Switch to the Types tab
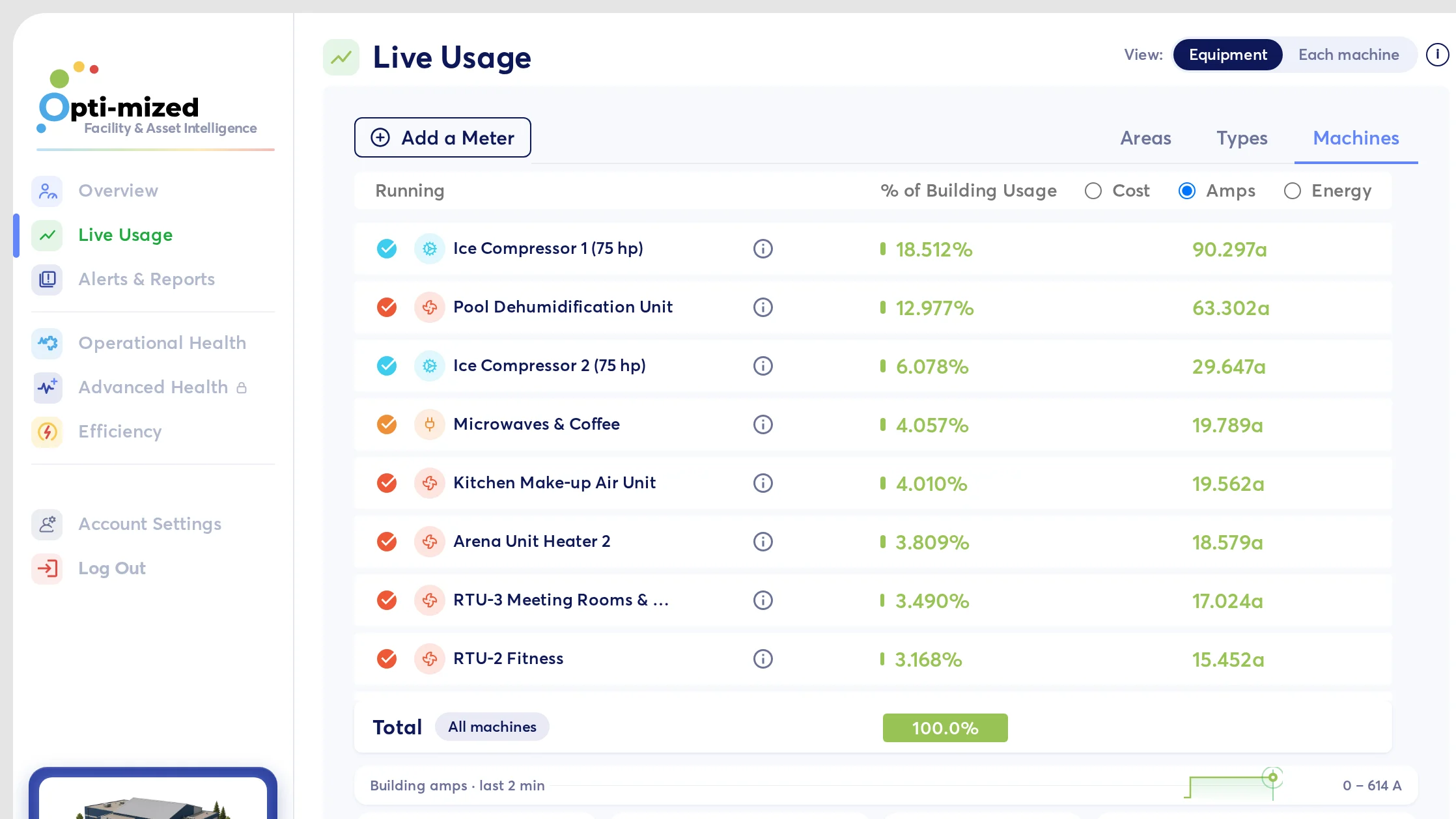1456x819 pixels. pos(1242,138)
